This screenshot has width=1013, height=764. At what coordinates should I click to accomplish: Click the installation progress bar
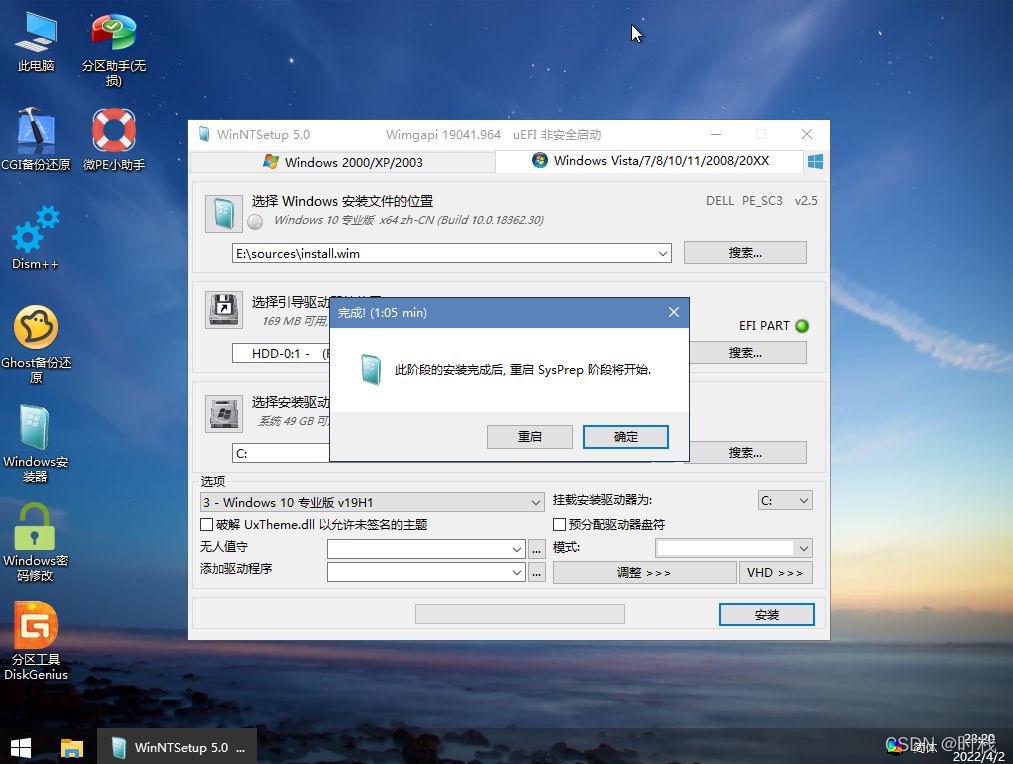coord(520,614)
